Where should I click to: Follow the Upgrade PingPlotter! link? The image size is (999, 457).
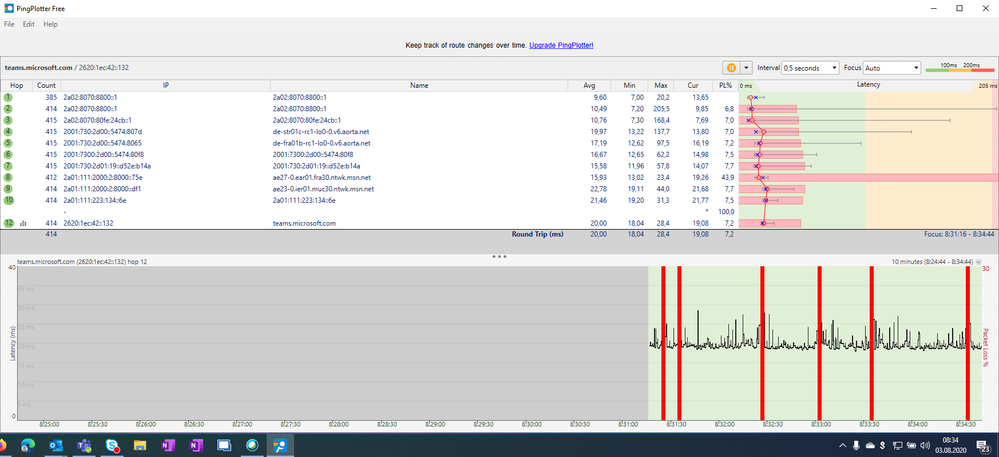tap(561, 45)
